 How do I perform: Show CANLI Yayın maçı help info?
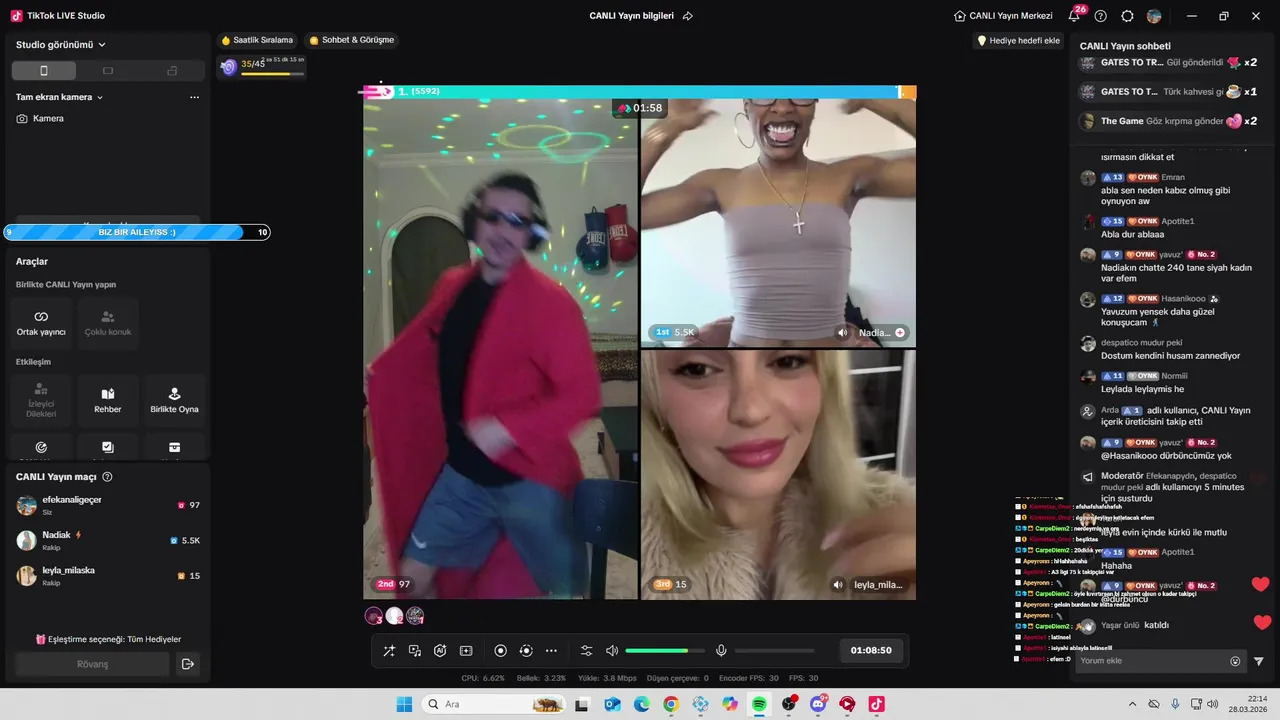[107, 477]
